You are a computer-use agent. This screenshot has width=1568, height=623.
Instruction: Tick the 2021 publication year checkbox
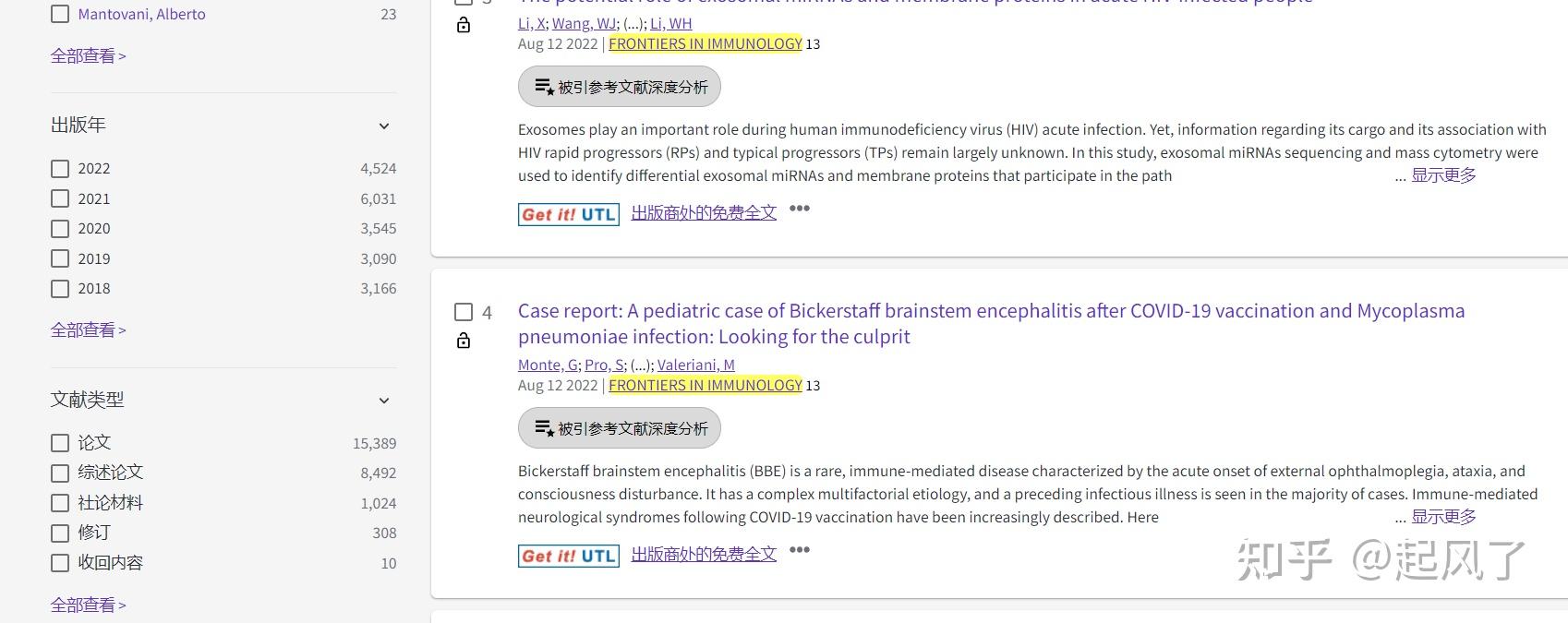coord(60,198)
